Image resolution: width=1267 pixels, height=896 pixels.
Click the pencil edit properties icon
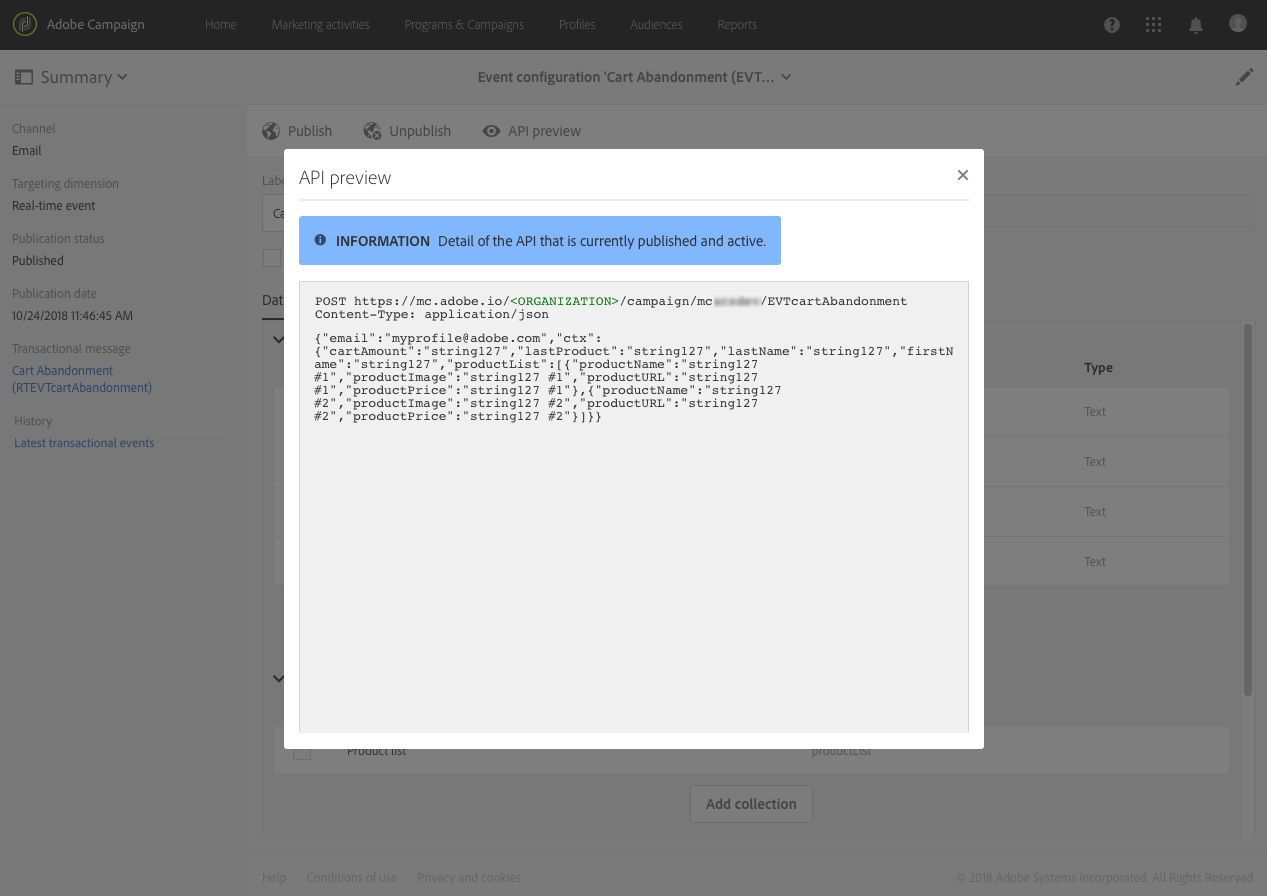click(x=1244, y=77)
